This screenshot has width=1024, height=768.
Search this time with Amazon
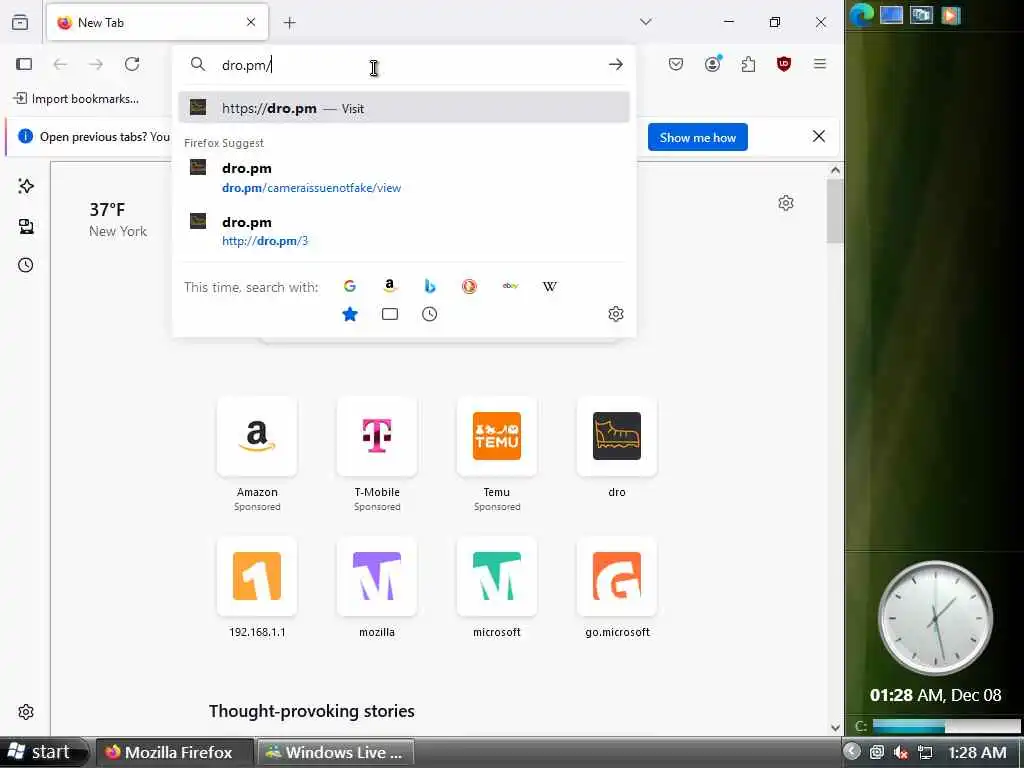(x=390, y=286)
